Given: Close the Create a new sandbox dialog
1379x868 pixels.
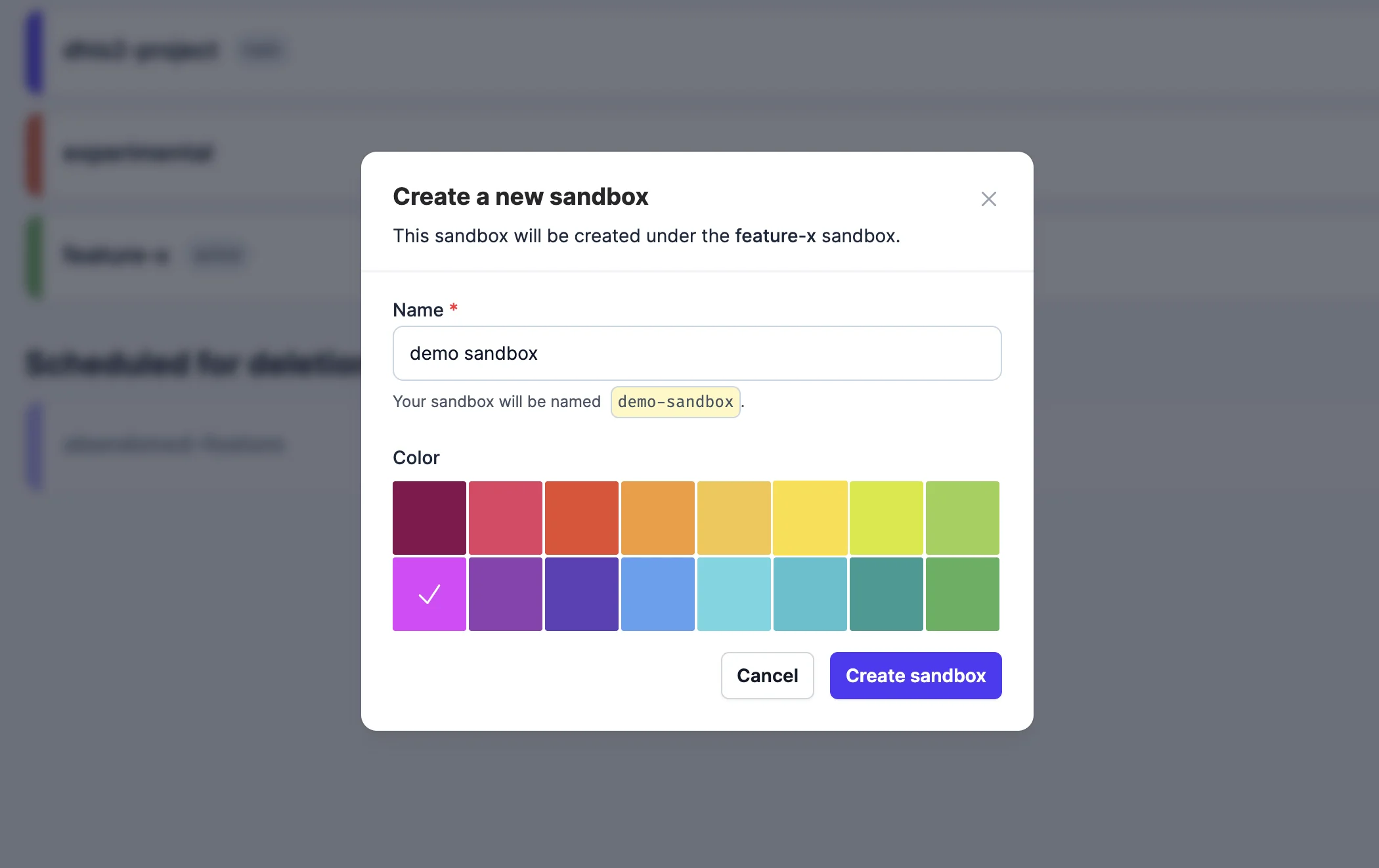Looking at the screenshot, I should coord(988,199).
